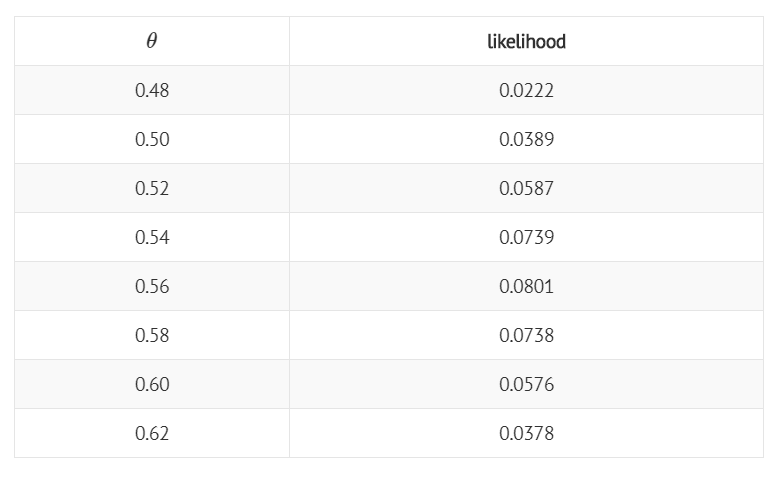This screenshot has width=773, height=479.
Task: Select the theta cell 0.52
Action: 152,188
